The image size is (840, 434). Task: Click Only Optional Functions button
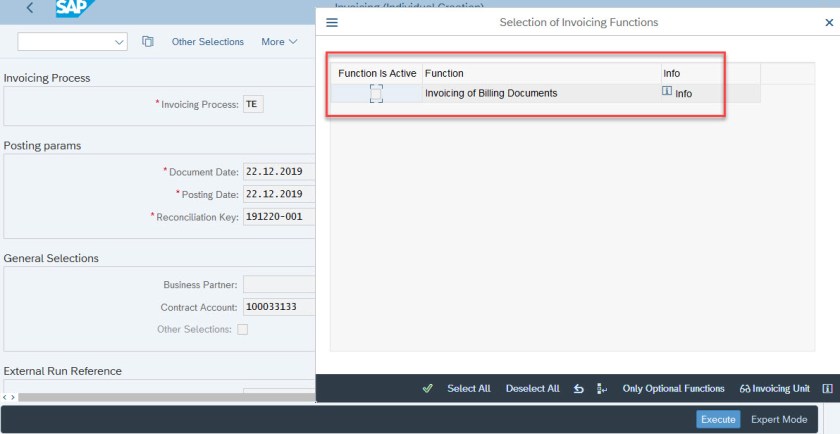[673, 388]
